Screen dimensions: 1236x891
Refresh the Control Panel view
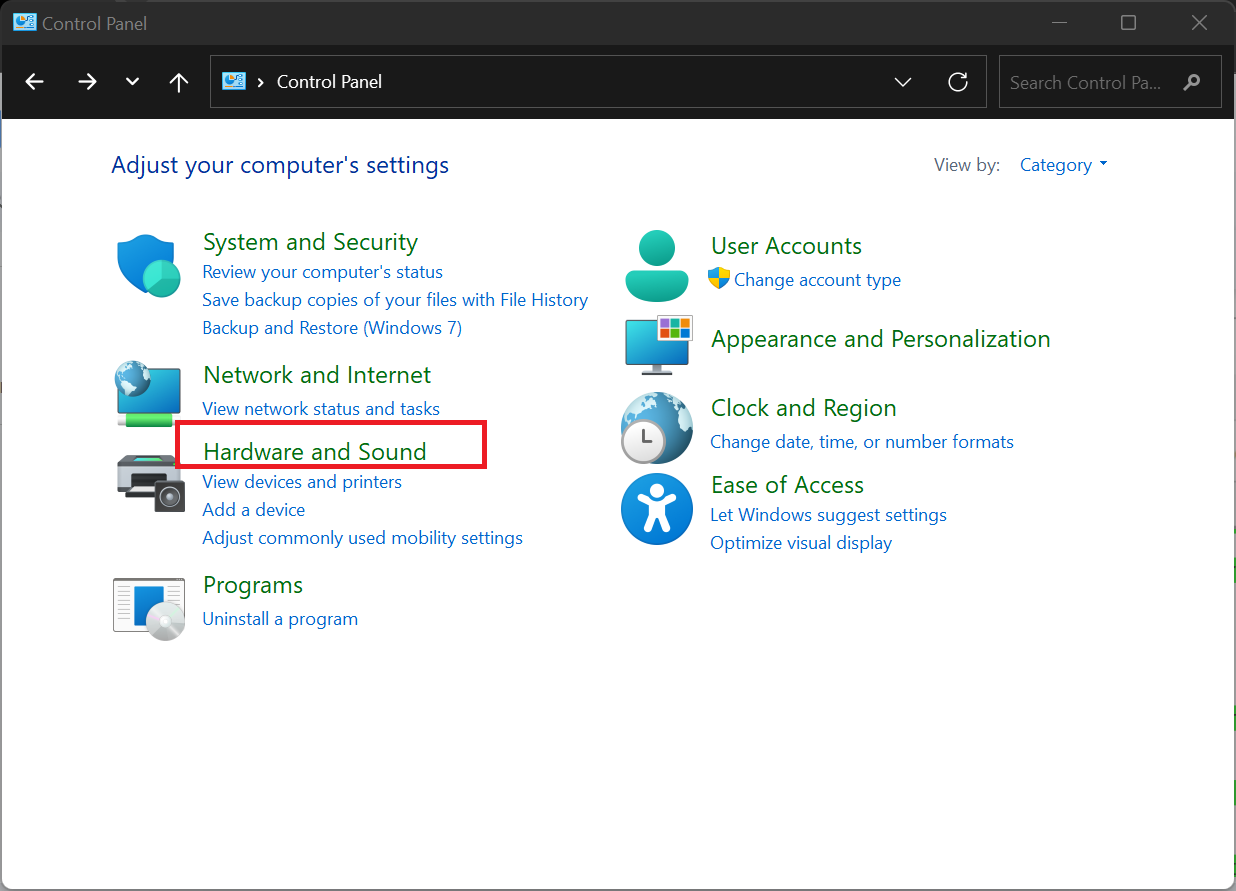(x=957, y=82)
